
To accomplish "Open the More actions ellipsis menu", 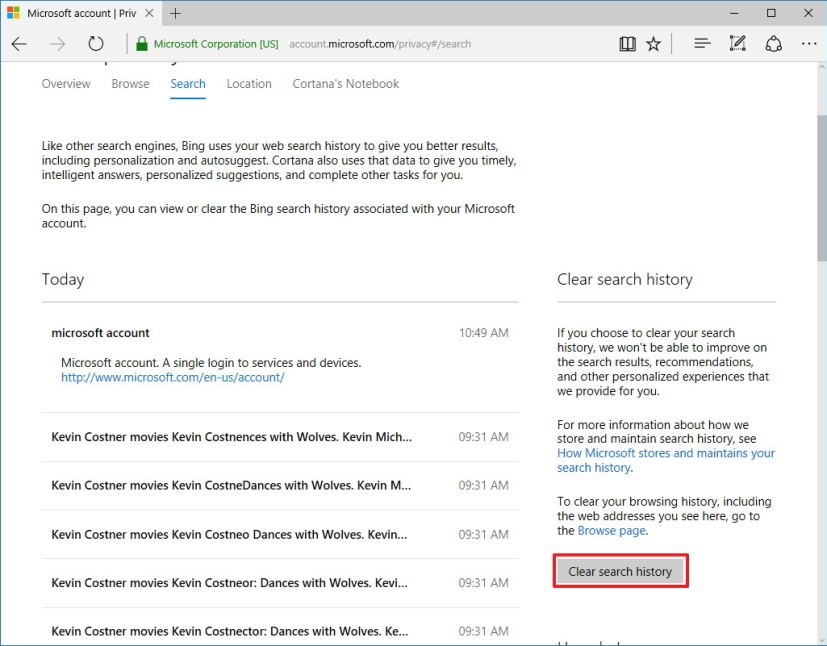I will click(809, 44).
